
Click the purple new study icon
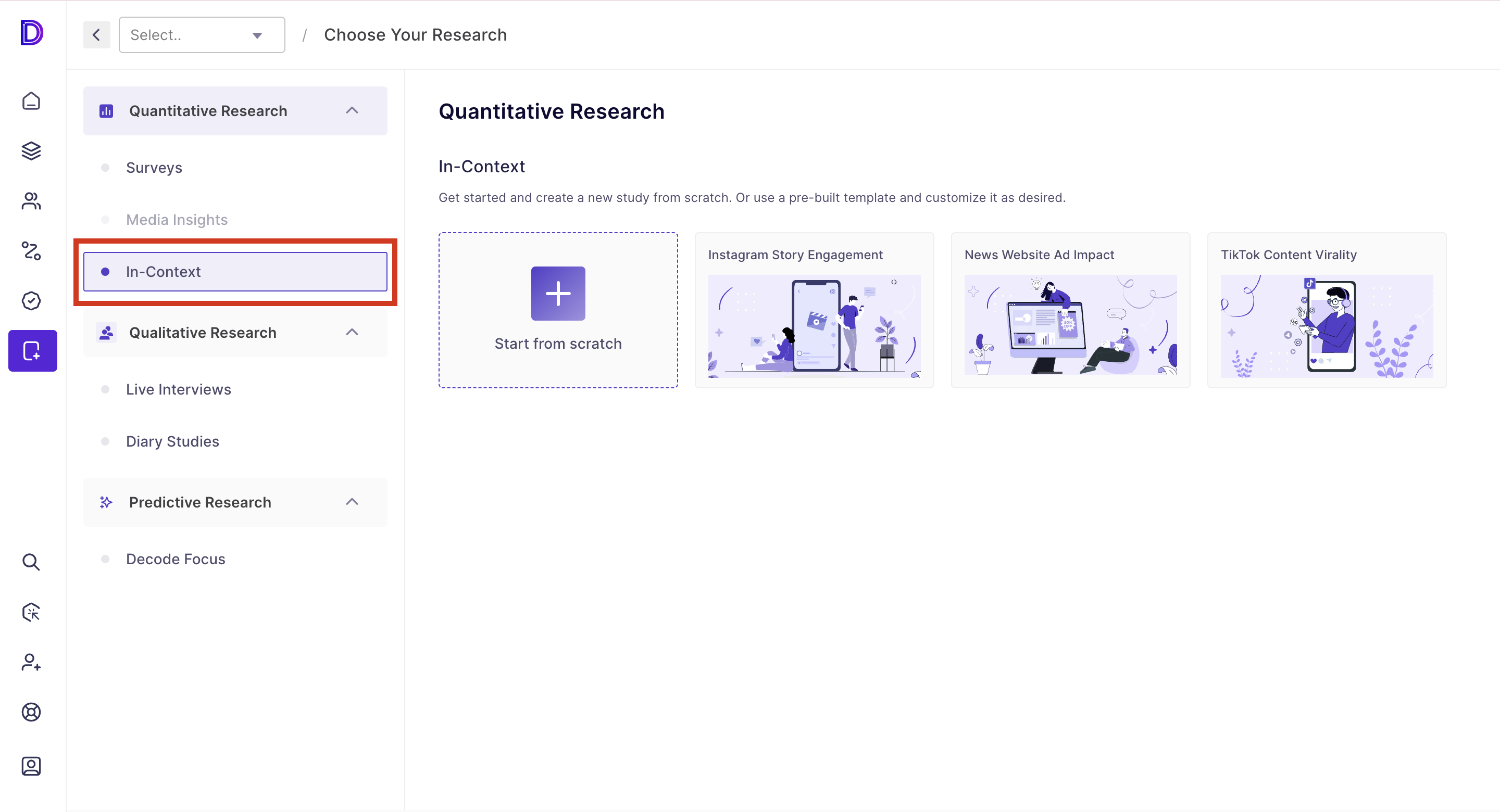click(33, 350)
